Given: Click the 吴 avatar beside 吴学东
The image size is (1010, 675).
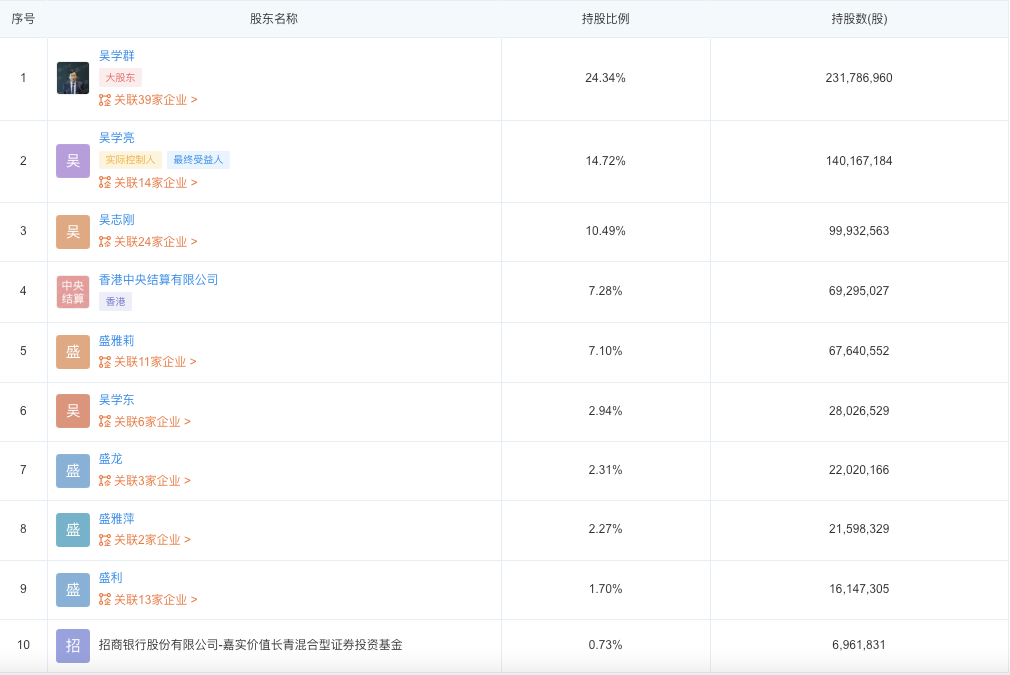Looking at the screenshot, I should pyautogui.click(x=73, y=411).
